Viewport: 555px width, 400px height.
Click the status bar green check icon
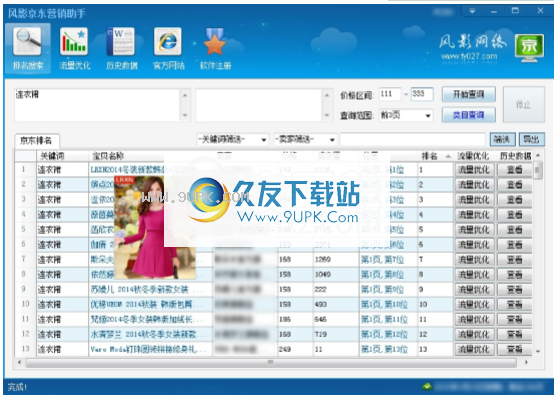point(427,386)
